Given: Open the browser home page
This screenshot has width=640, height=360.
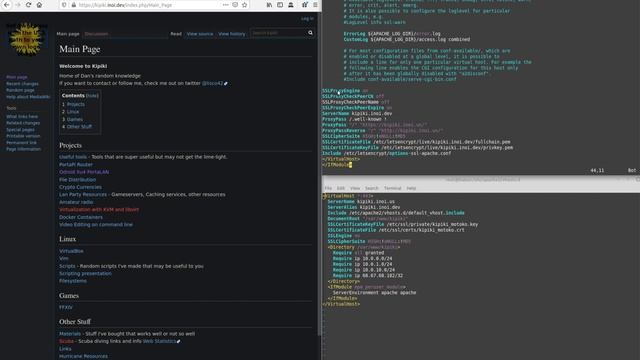Looking at the screenshot, I should 39,5.
